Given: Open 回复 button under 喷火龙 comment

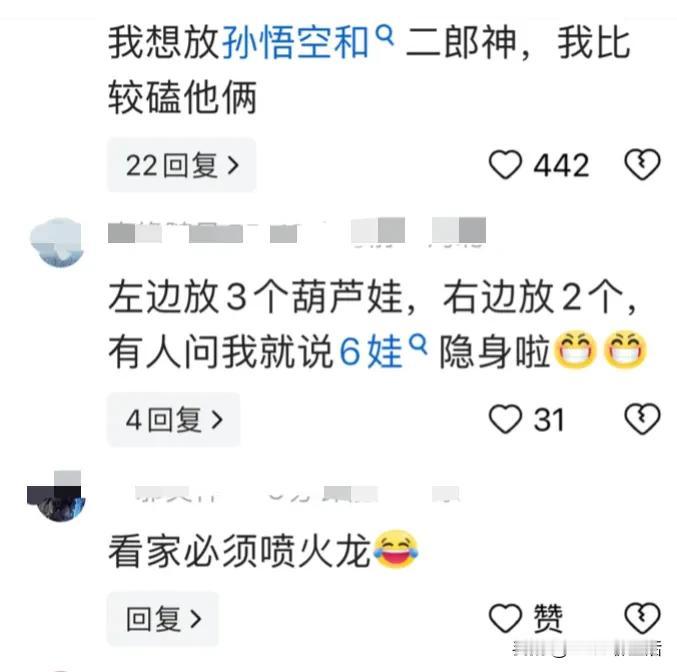Looking at the screenshot, I should [x=163, y=619].
